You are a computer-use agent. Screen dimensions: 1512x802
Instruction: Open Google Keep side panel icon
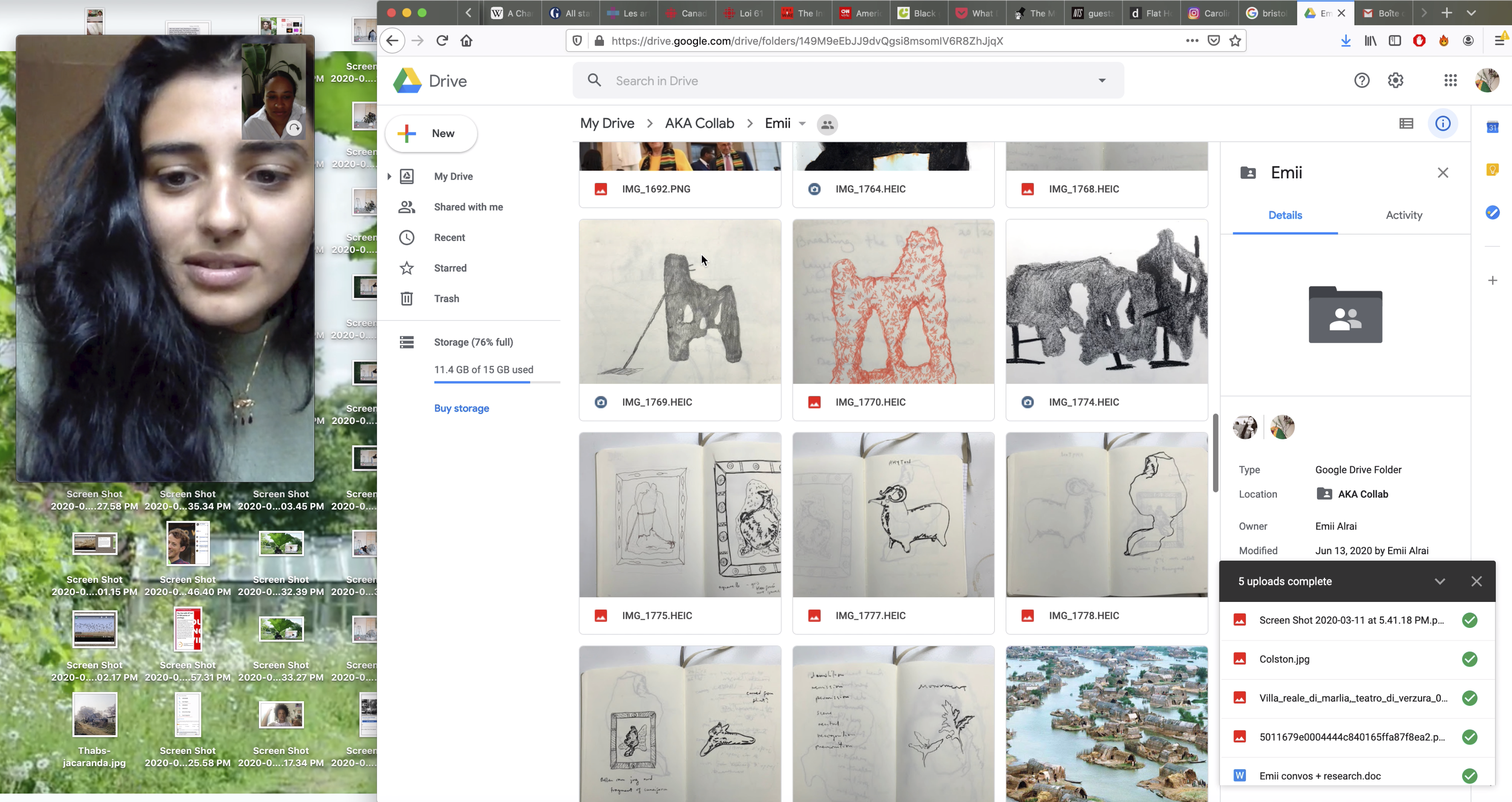[x=1493, y=169]
